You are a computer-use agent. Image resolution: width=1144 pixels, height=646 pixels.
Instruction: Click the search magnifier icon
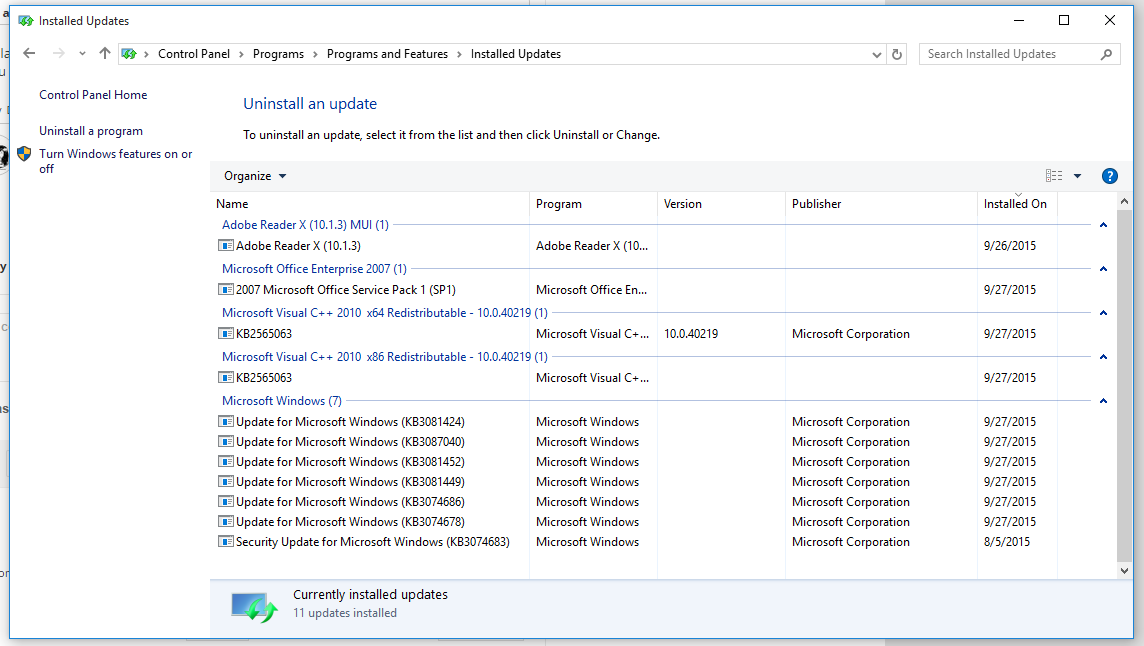(x=1106, y=54)
